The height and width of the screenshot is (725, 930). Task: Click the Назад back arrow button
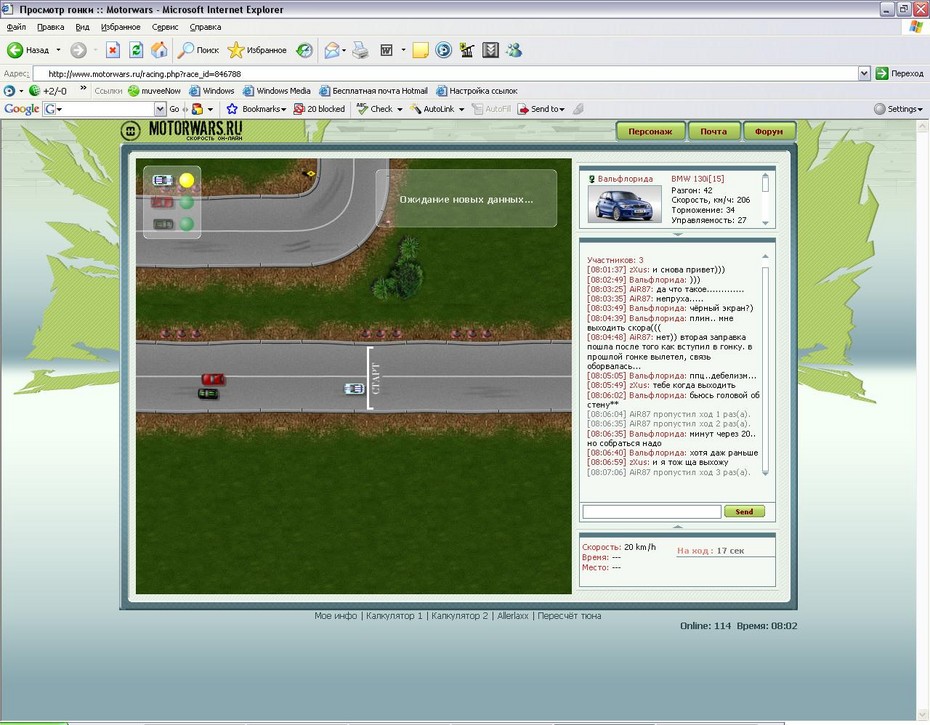(27, 50)
